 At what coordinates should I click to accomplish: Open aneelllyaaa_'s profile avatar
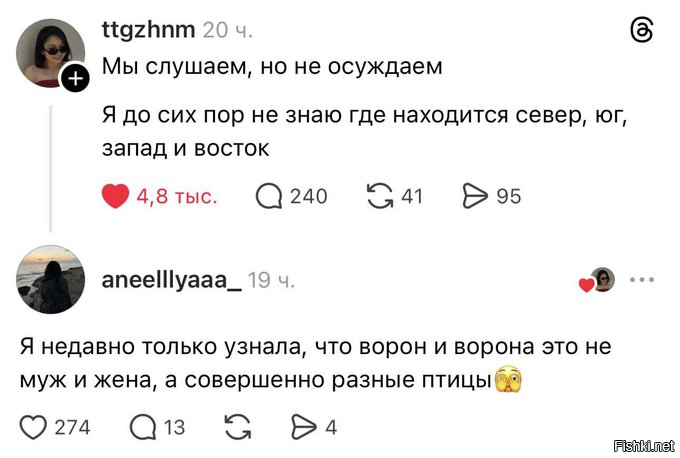[x=49, y=280]
